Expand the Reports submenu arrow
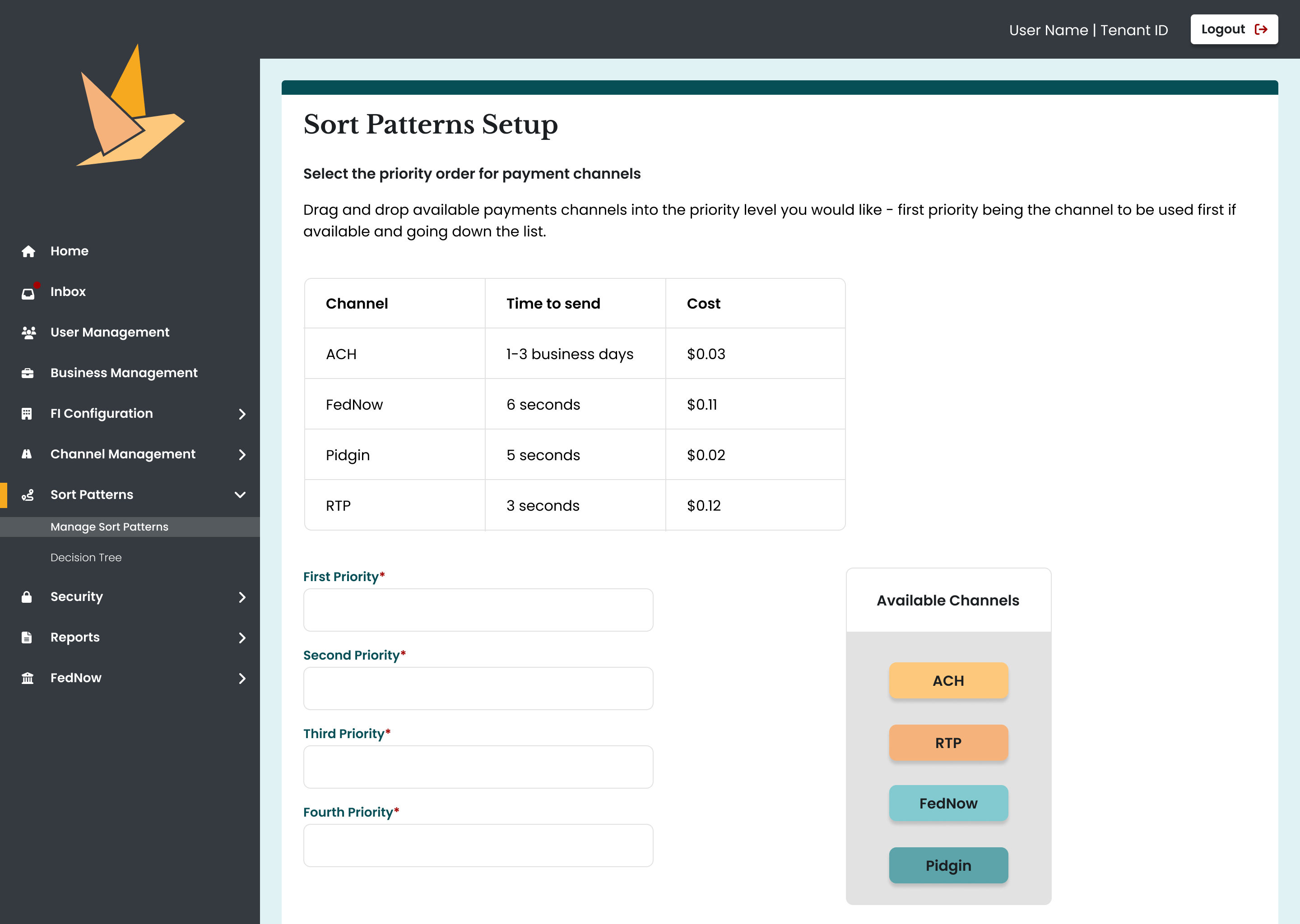Screen dimensions: 1300x924 point(242,638)
